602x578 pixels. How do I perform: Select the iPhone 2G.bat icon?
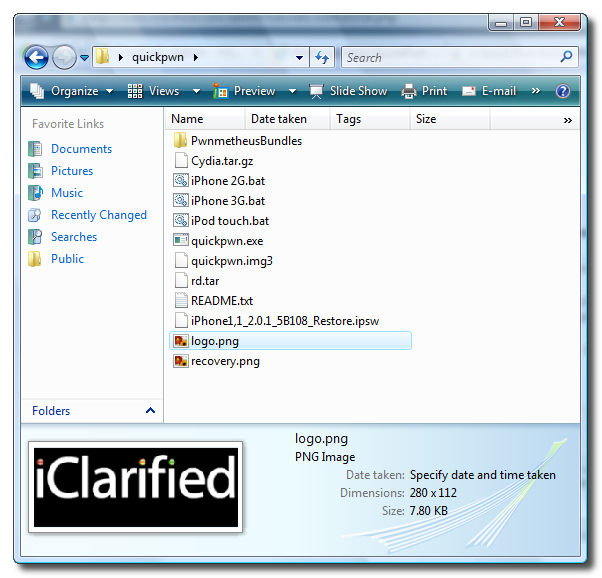(181, 181)
